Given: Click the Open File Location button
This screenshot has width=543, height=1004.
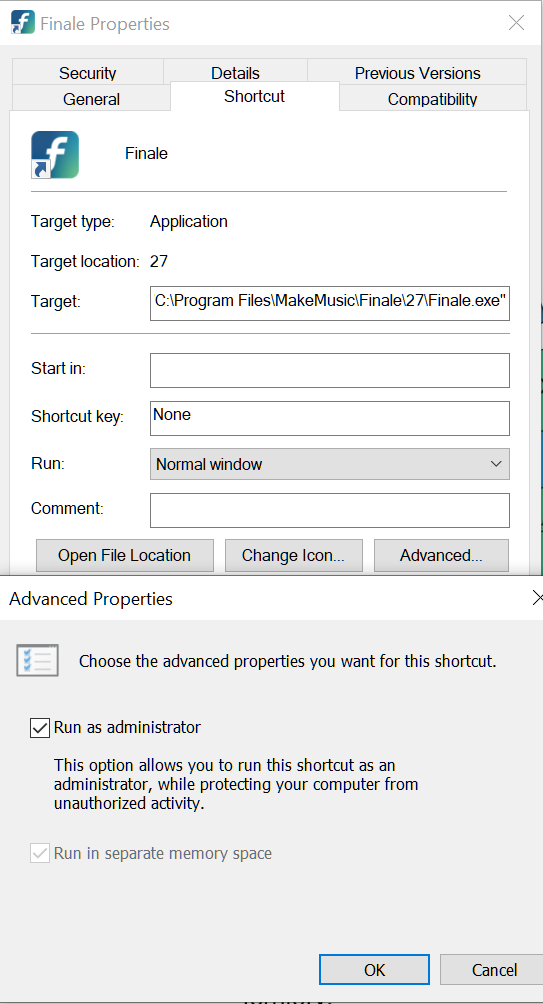Looking at the screenshot, I should [x=124, y=555].
